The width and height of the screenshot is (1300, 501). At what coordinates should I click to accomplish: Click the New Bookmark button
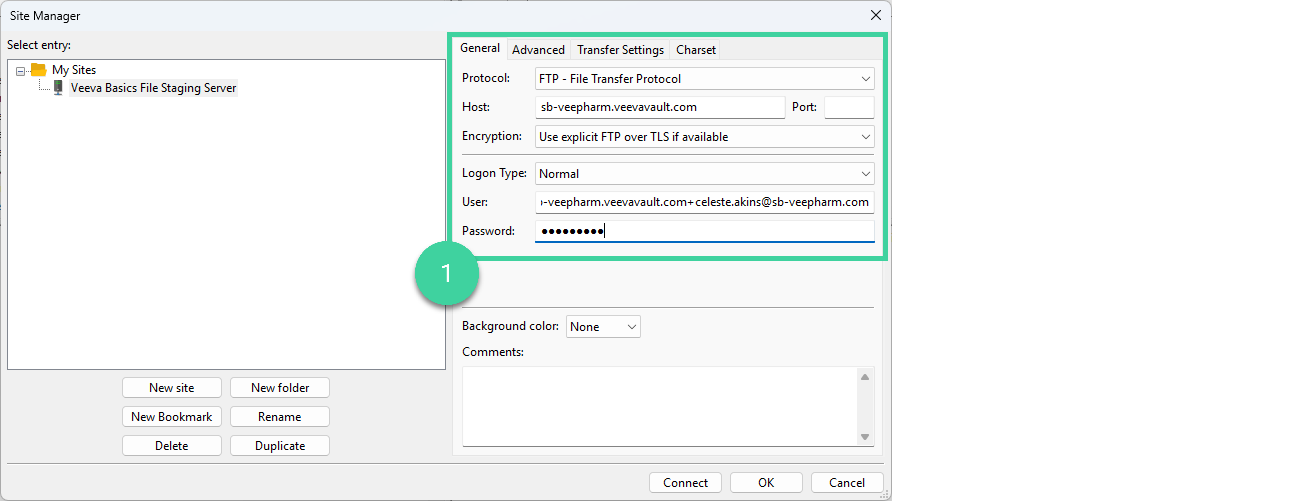(x=172, y=417)
